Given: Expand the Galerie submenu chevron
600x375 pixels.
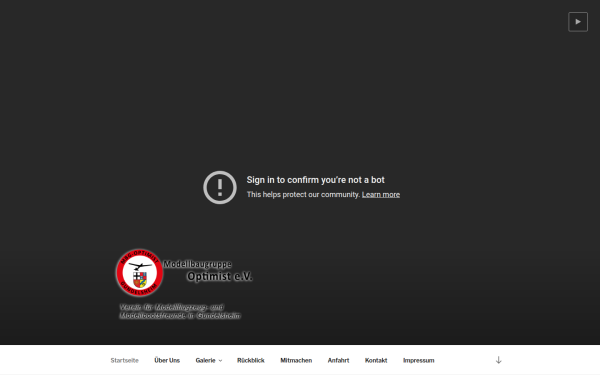Looking at the screenshot, I should (x=220, y=361).
